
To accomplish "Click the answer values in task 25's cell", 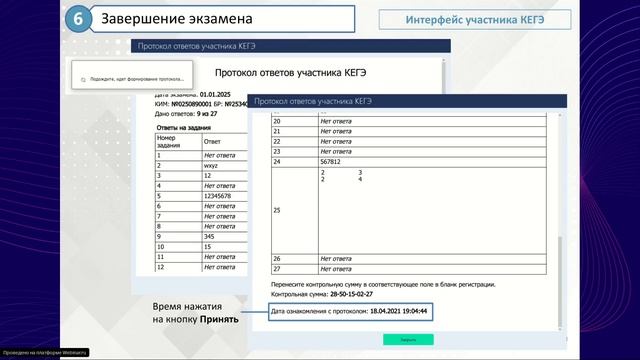I will [x=341, y=176].
